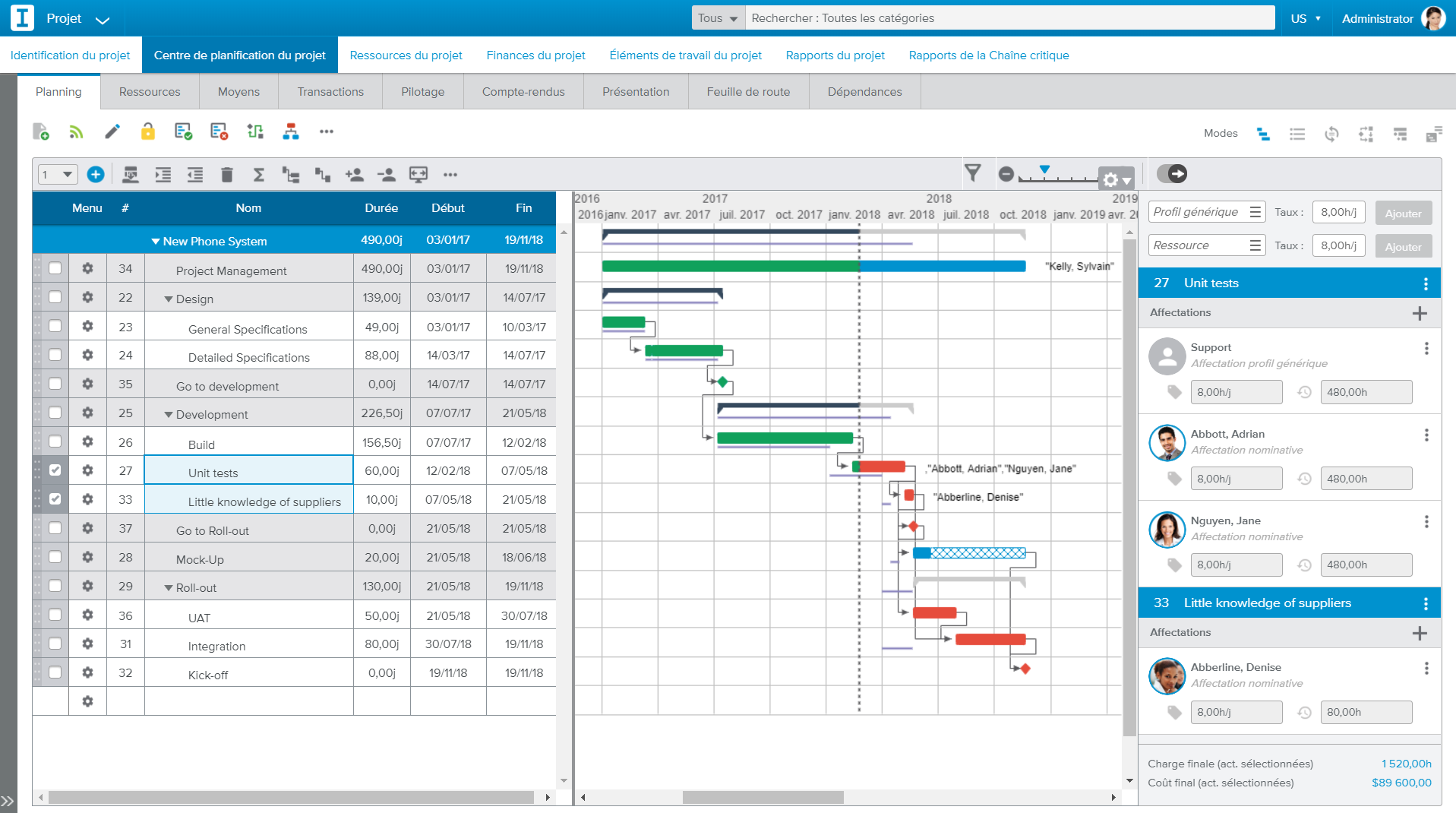Viewport: 1456px width, 813px height.
Task: Click the Ajouter button next to Profil générique
Action: click(x=1403, y=213)
